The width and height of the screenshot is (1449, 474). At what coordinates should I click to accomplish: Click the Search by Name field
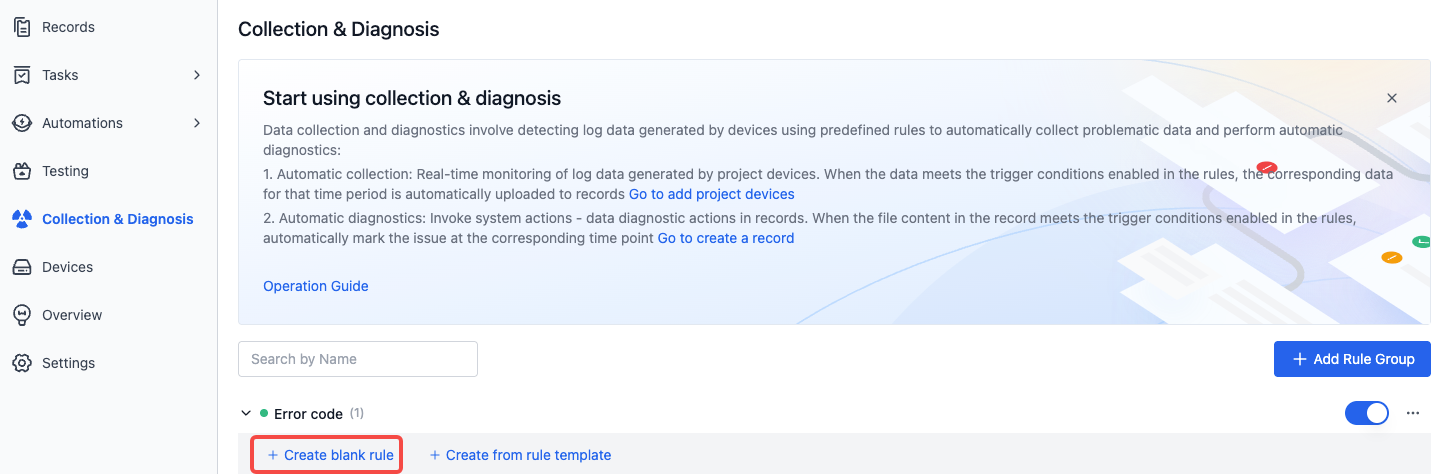pos(358,359)
